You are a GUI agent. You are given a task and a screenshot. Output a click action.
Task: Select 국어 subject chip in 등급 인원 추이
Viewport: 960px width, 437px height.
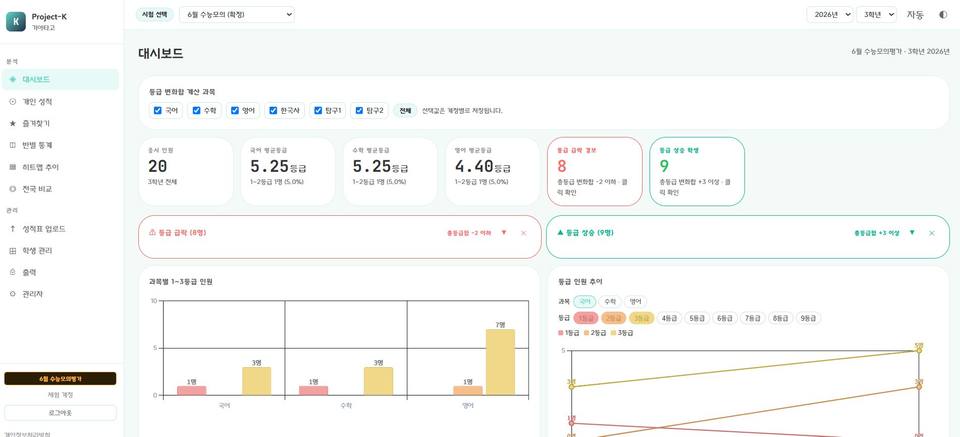point(585,302)
